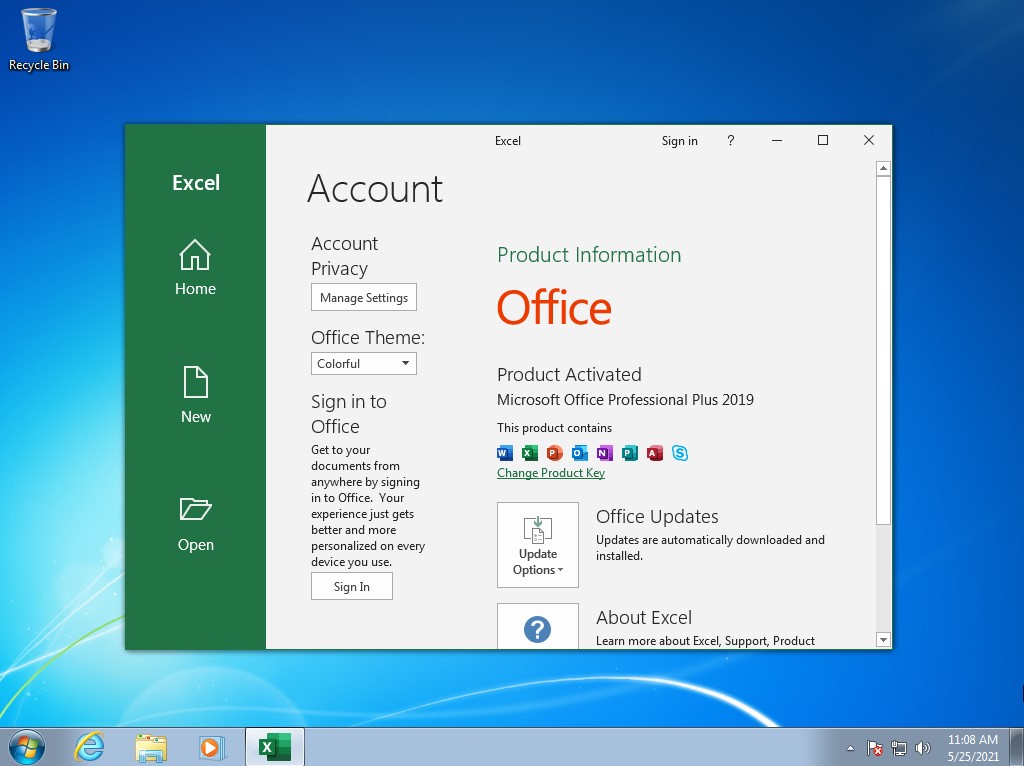Click the Product Activated text
Image resolution: width=1024 pixels, height=766 pixels.
(569, 374)
